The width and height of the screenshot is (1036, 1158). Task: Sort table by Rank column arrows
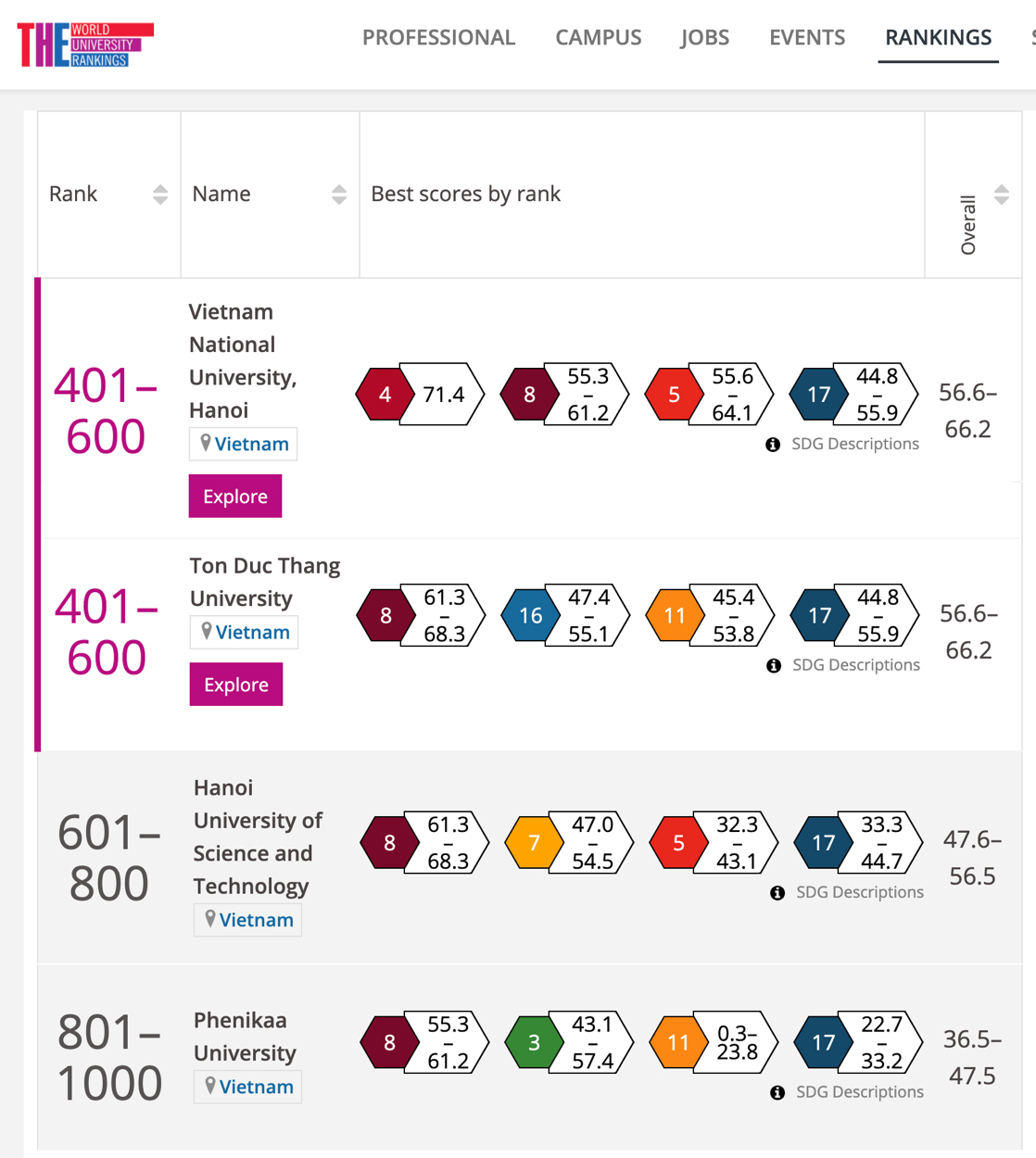click(160, 195)
